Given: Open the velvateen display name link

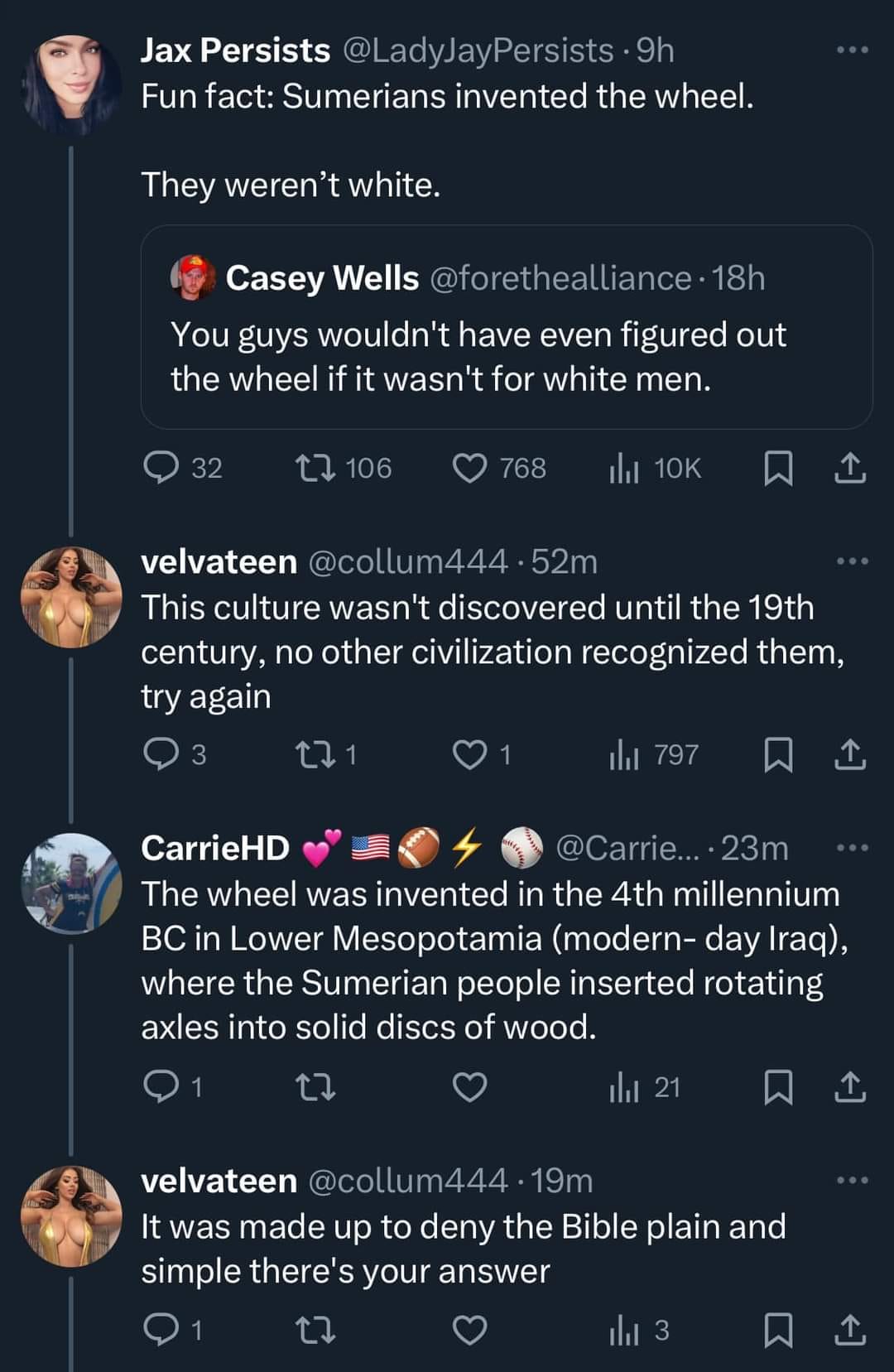Looking at the screenshot, I should [219, 1181].
